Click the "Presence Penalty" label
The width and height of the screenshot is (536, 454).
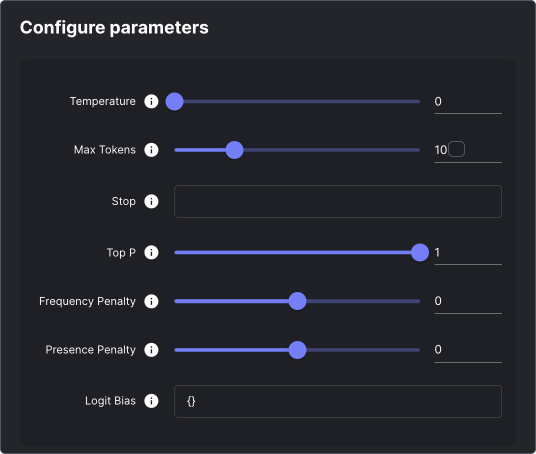point(91,350)
